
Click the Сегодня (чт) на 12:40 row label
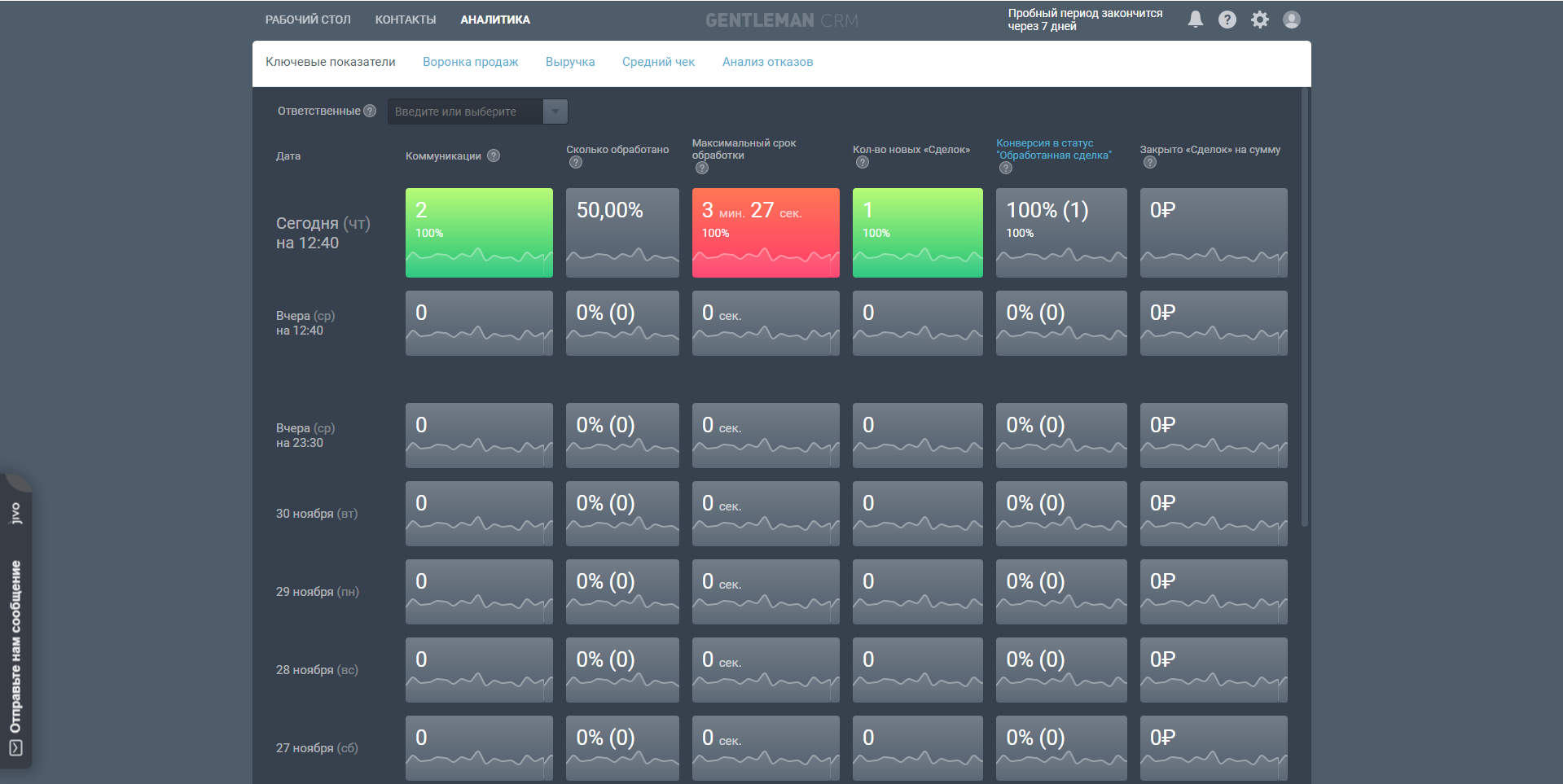(x=323, y=233)
